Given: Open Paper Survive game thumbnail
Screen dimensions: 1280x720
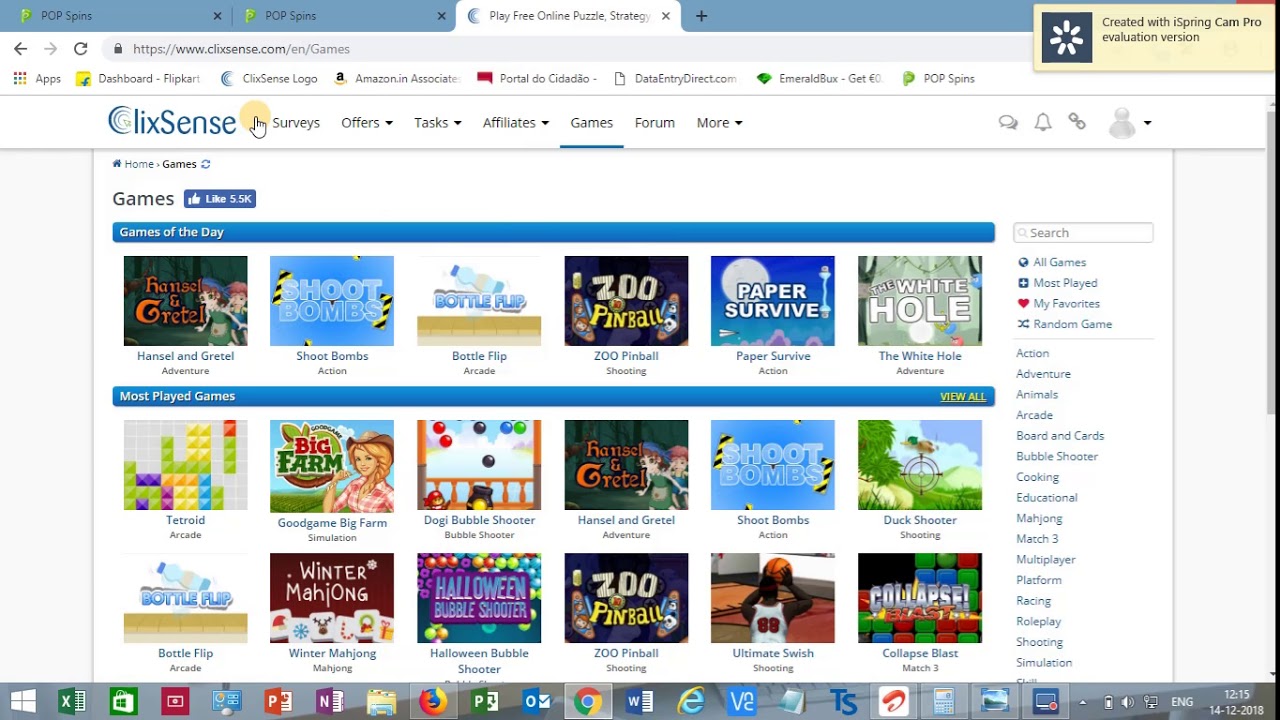Looking at the screenshot, I should (773, 301).
